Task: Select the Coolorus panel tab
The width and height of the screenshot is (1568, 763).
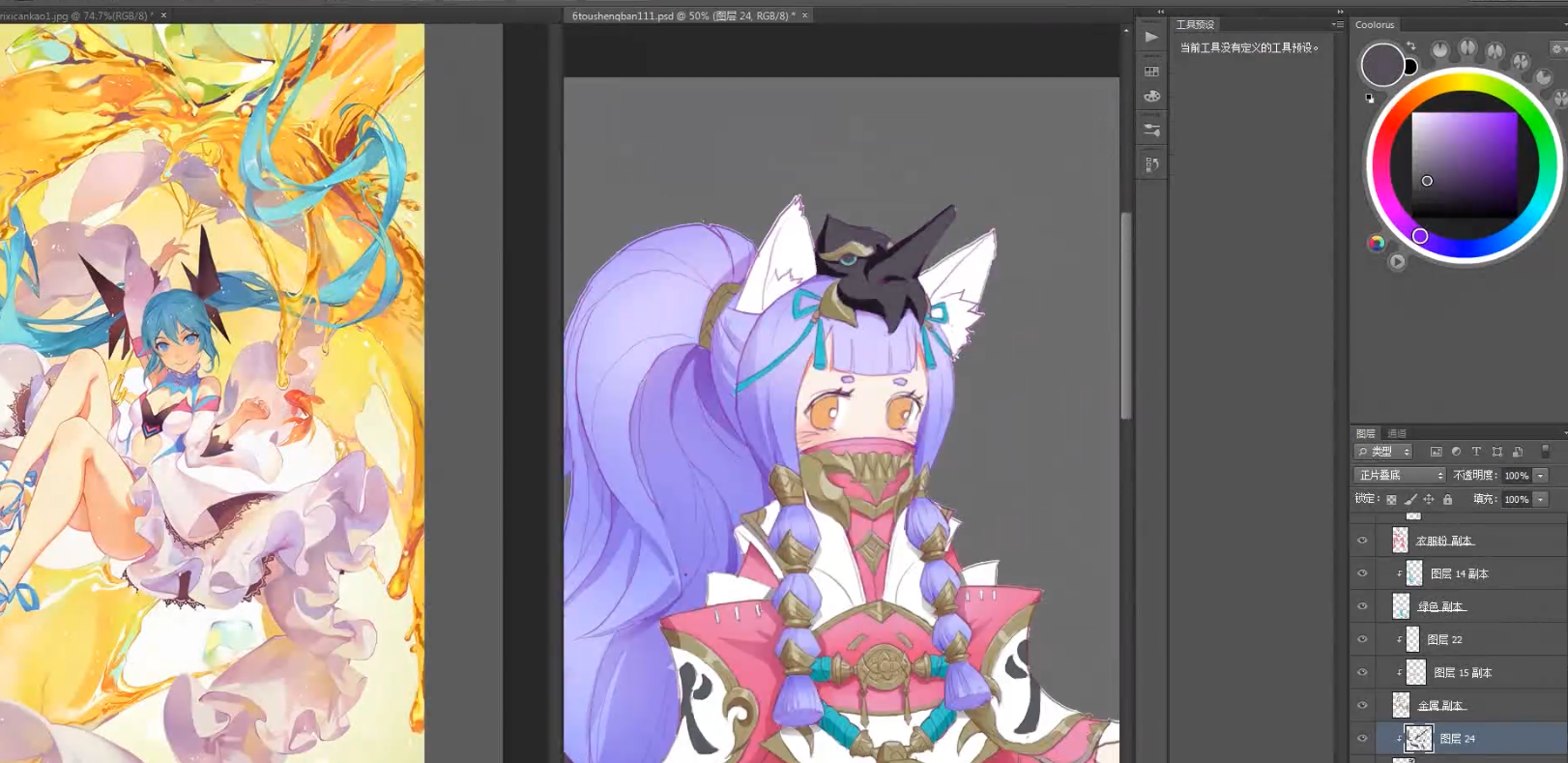Action: pos(1375,24)
